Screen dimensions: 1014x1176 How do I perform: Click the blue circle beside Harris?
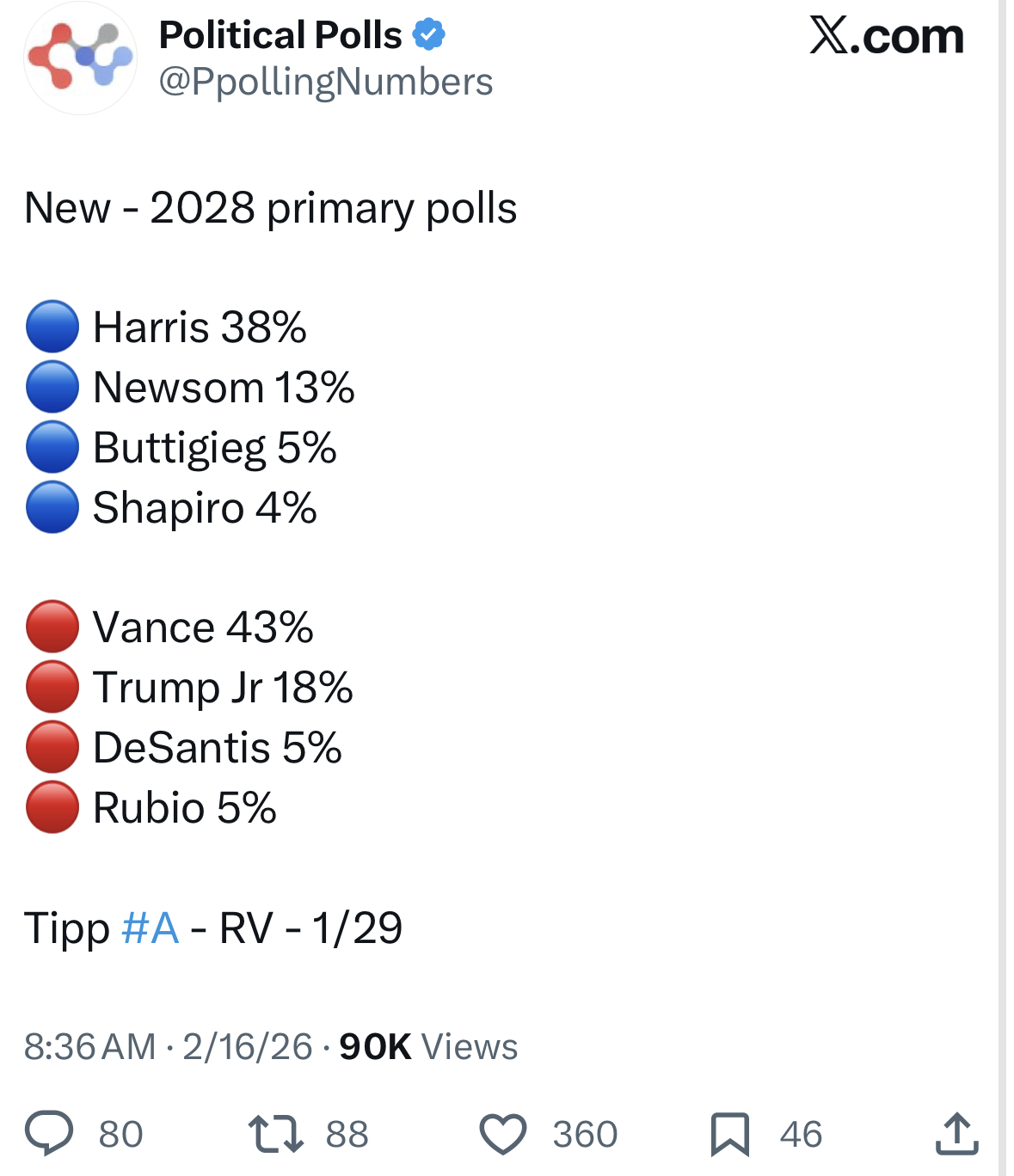[x=52, y=327]
